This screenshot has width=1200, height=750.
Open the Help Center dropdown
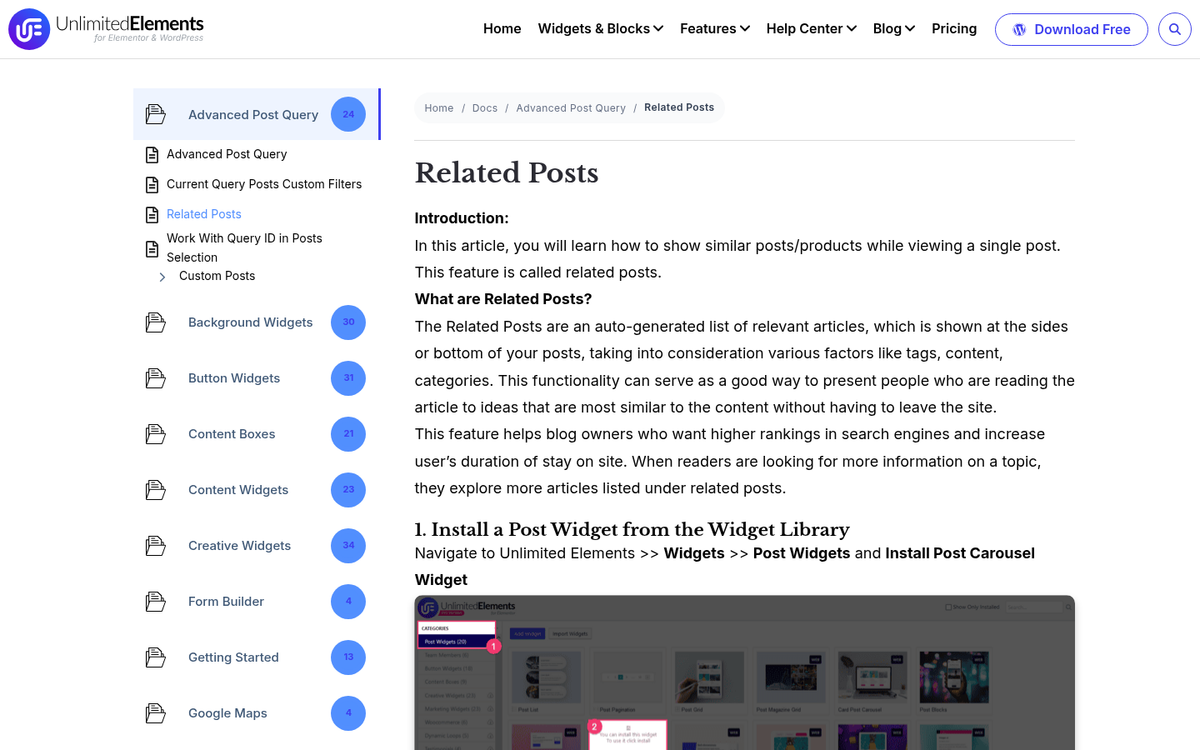click(x=811, y=29)
